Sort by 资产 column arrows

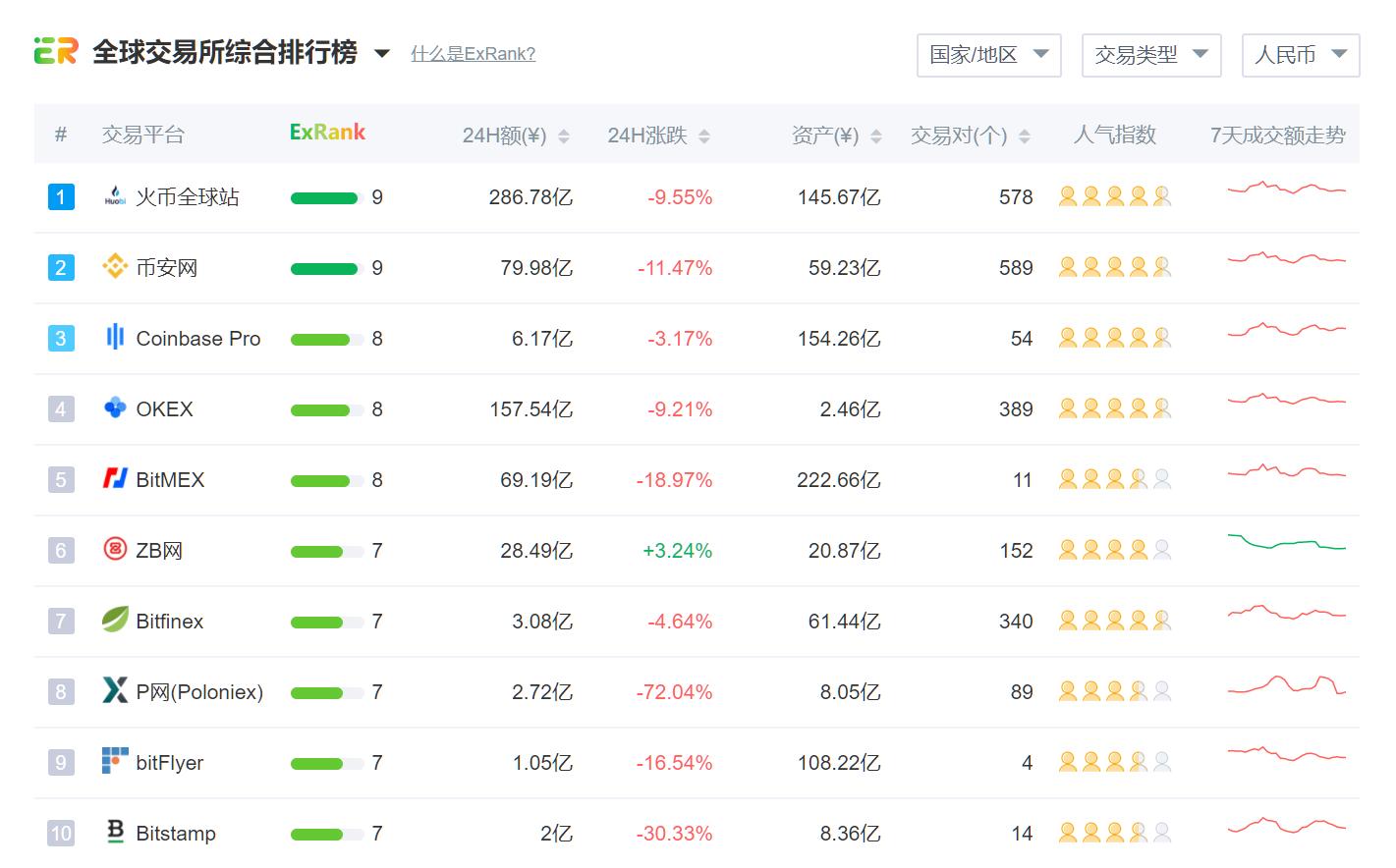pyautogui.click(x=876, y=136)
